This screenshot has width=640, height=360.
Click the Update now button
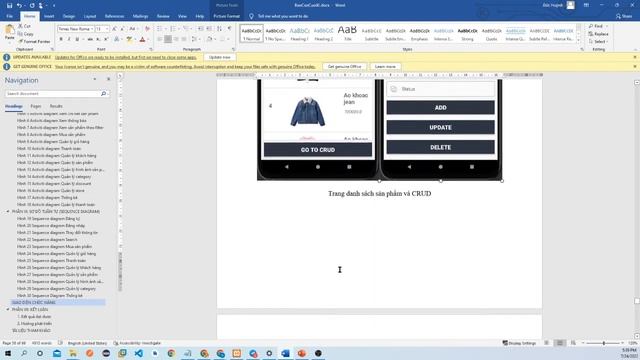220,57
